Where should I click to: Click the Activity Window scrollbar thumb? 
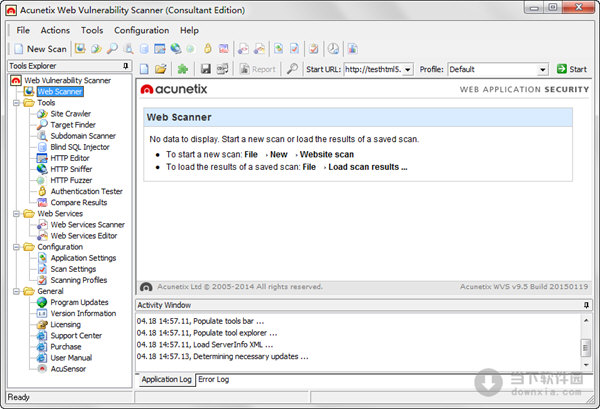pos(585,348)
